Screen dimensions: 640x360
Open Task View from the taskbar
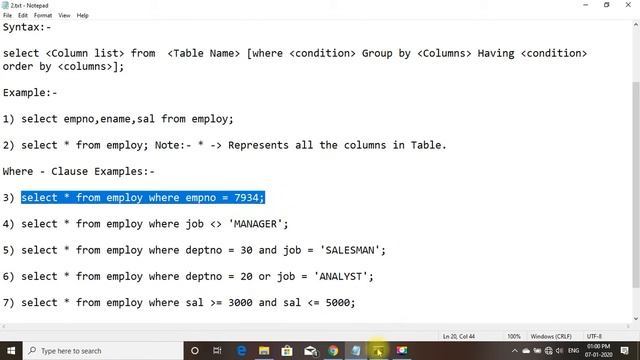click(x=217, y=351)
